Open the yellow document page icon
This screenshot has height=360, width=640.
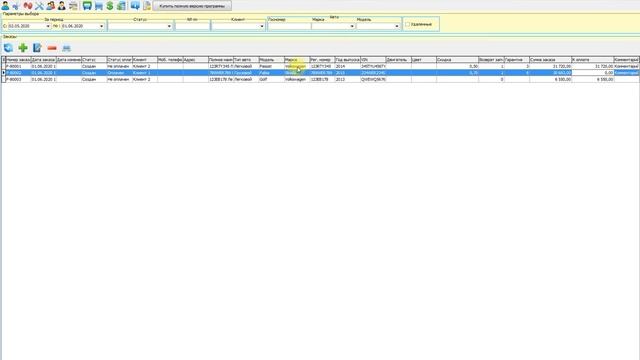click(147, 6)
